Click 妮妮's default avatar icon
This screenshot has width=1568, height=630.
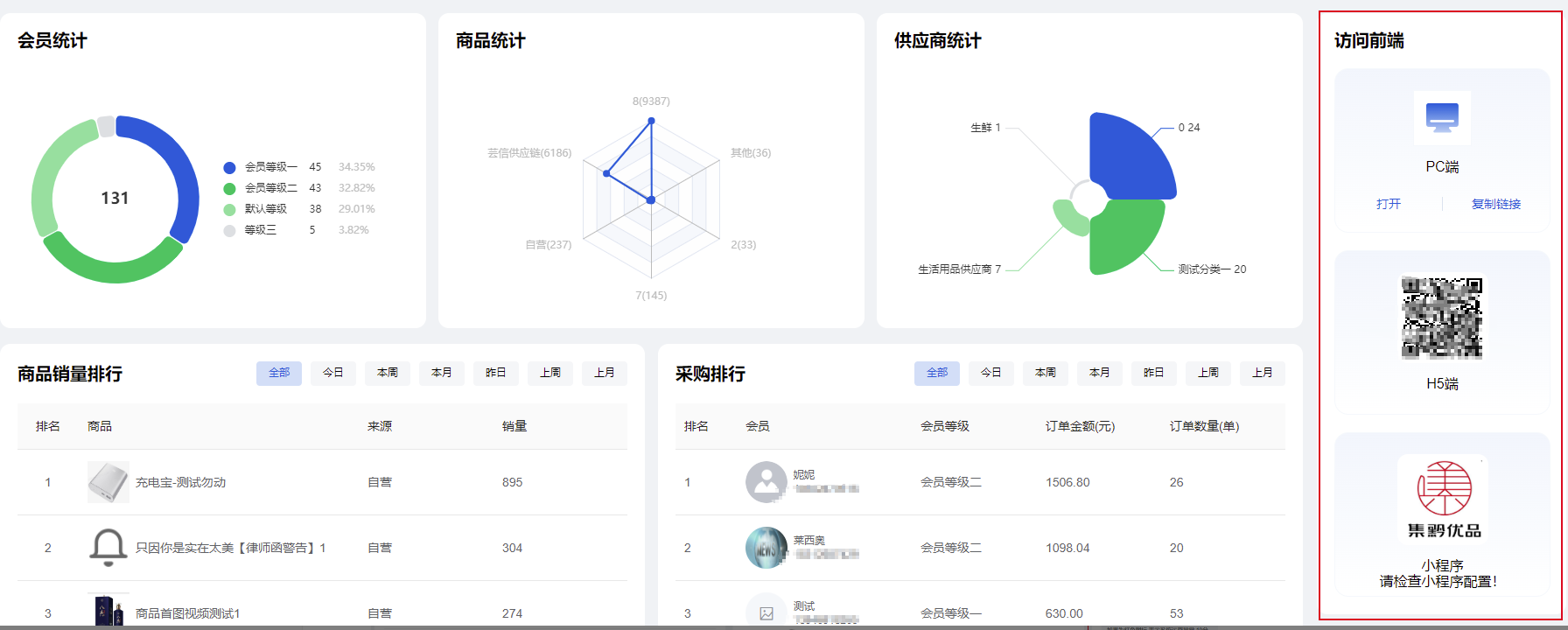[766, 482]
